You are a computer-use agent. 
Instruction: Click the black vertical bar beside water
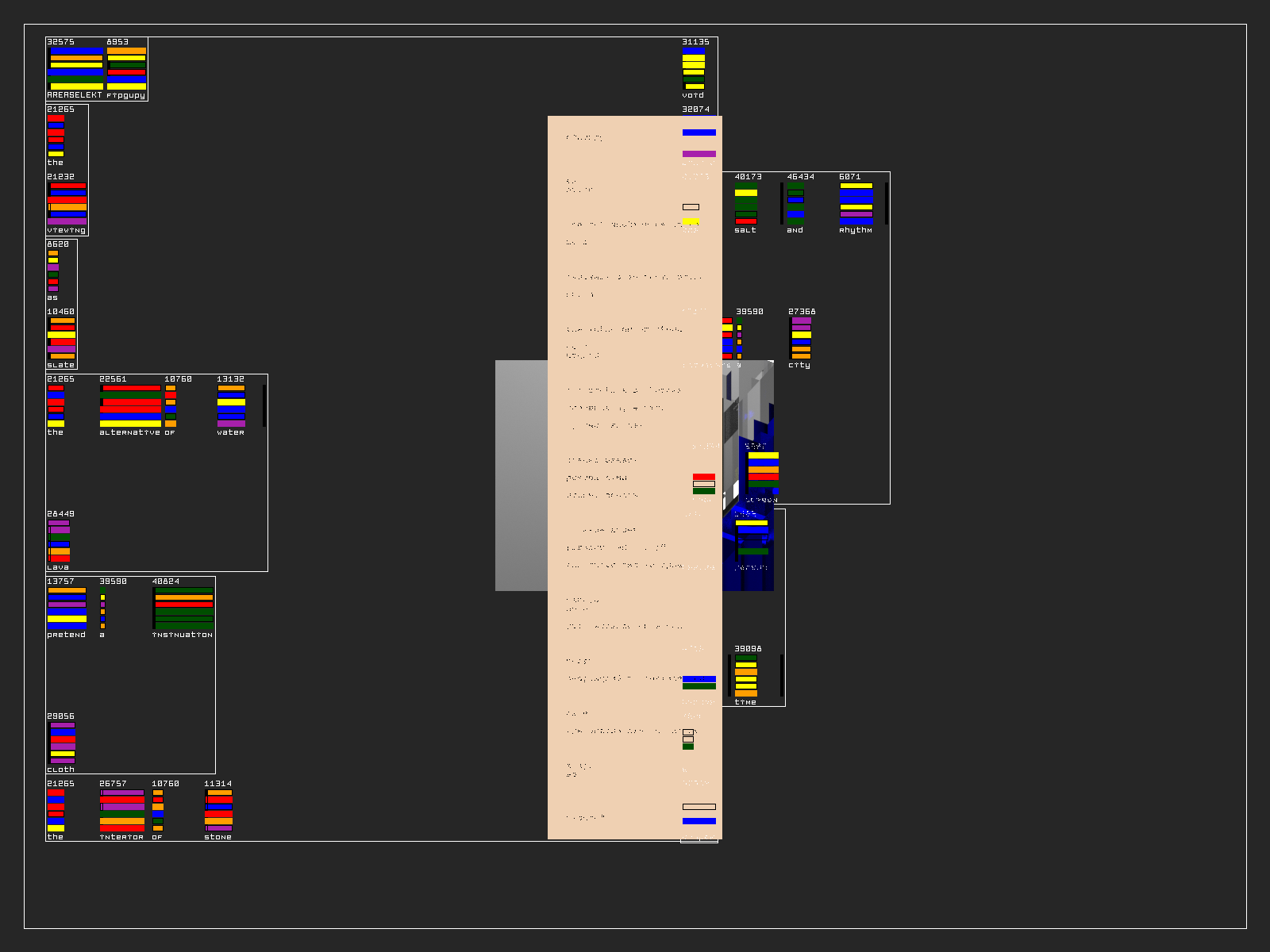click(264, 406)
